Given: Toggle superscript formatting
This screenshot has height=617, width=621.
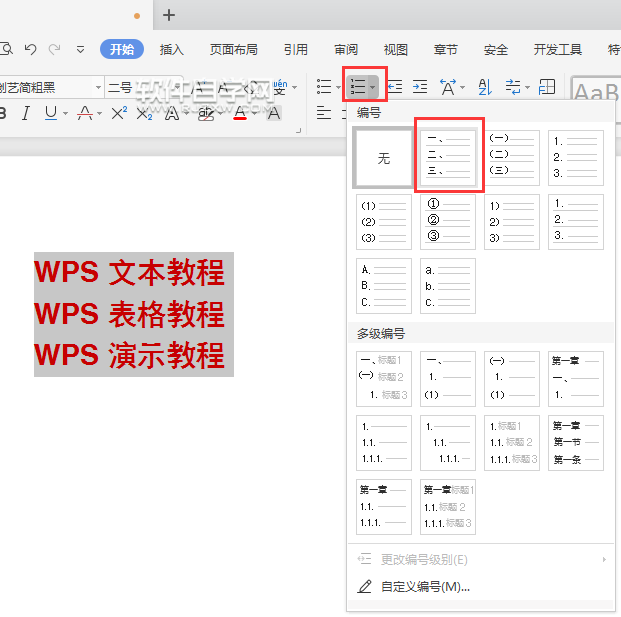Looking at the screenshot, I should pyautogui.click(x=119, y=113).
